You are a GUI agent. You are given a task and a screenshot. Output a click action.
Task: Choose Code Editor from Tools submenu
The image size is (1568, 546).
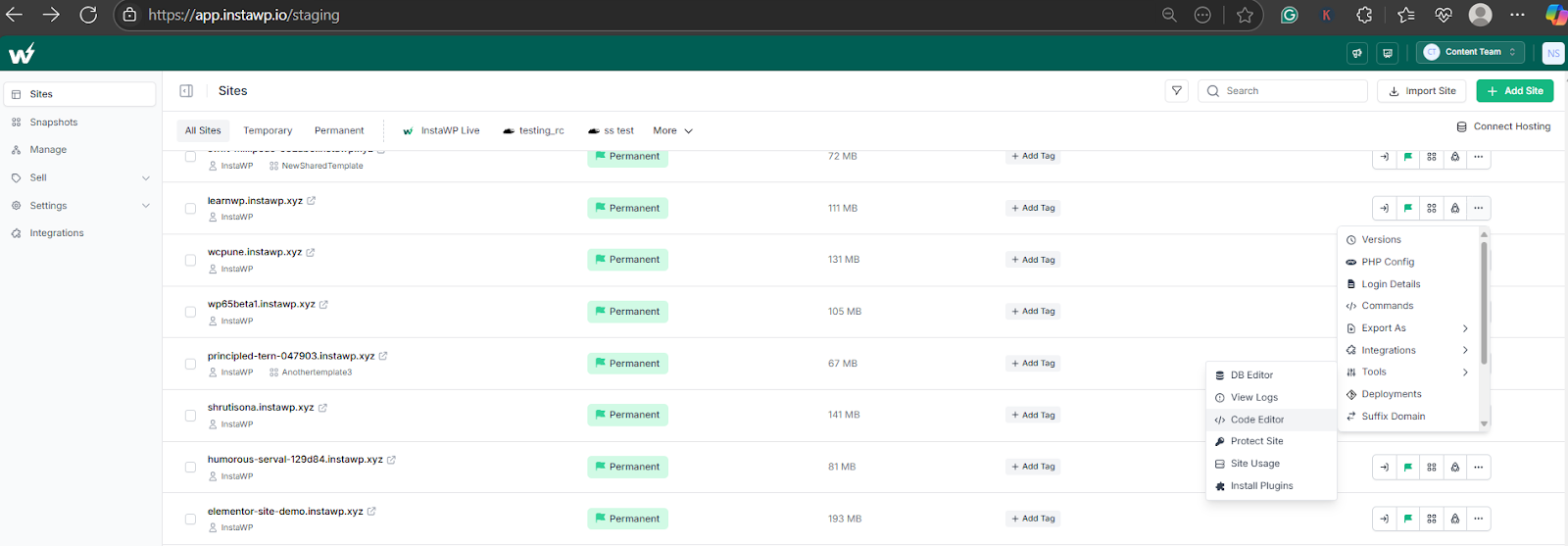click(1271, 420)
